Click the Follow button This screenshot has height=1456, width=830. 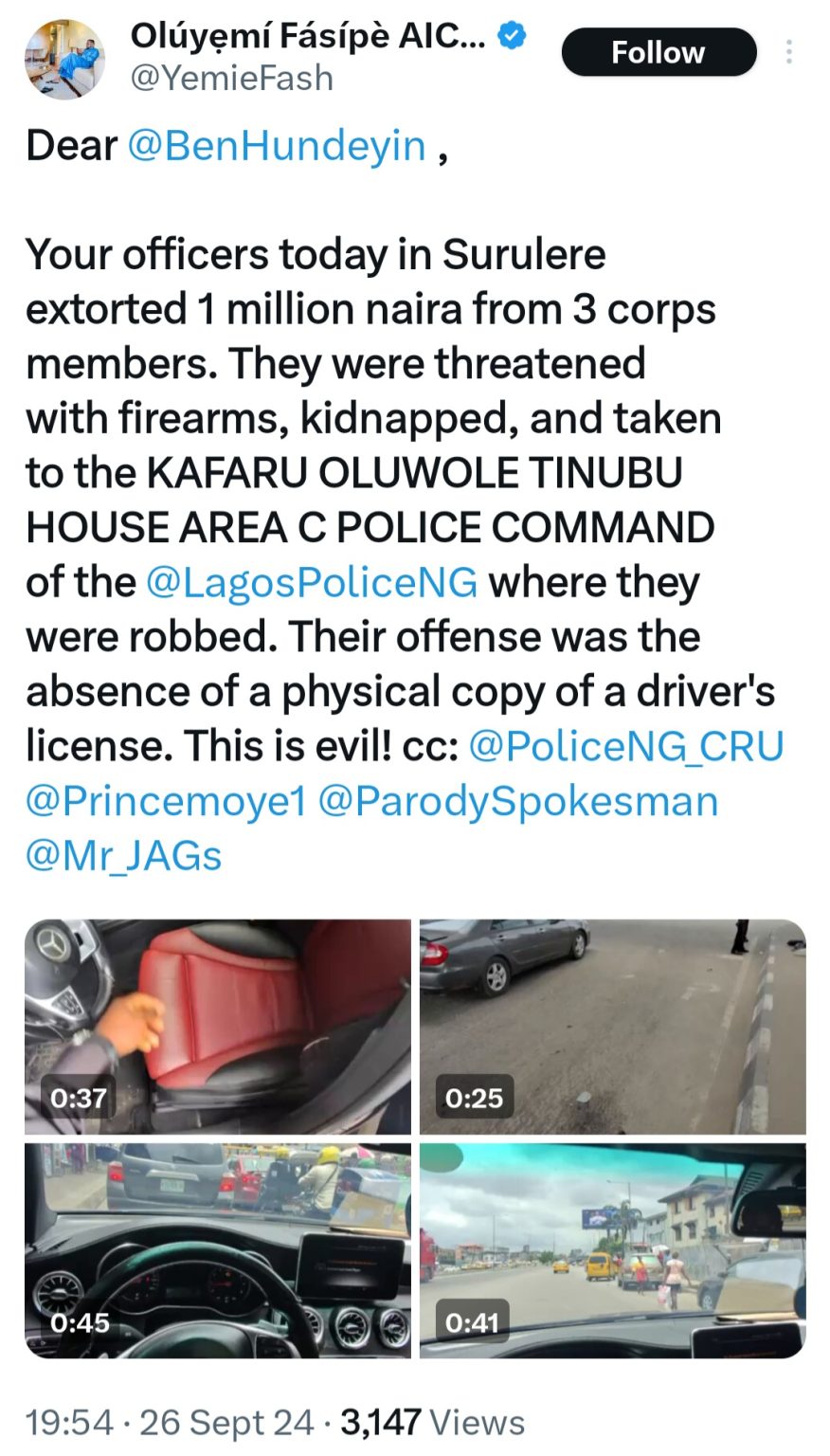(x=659, y=52)
